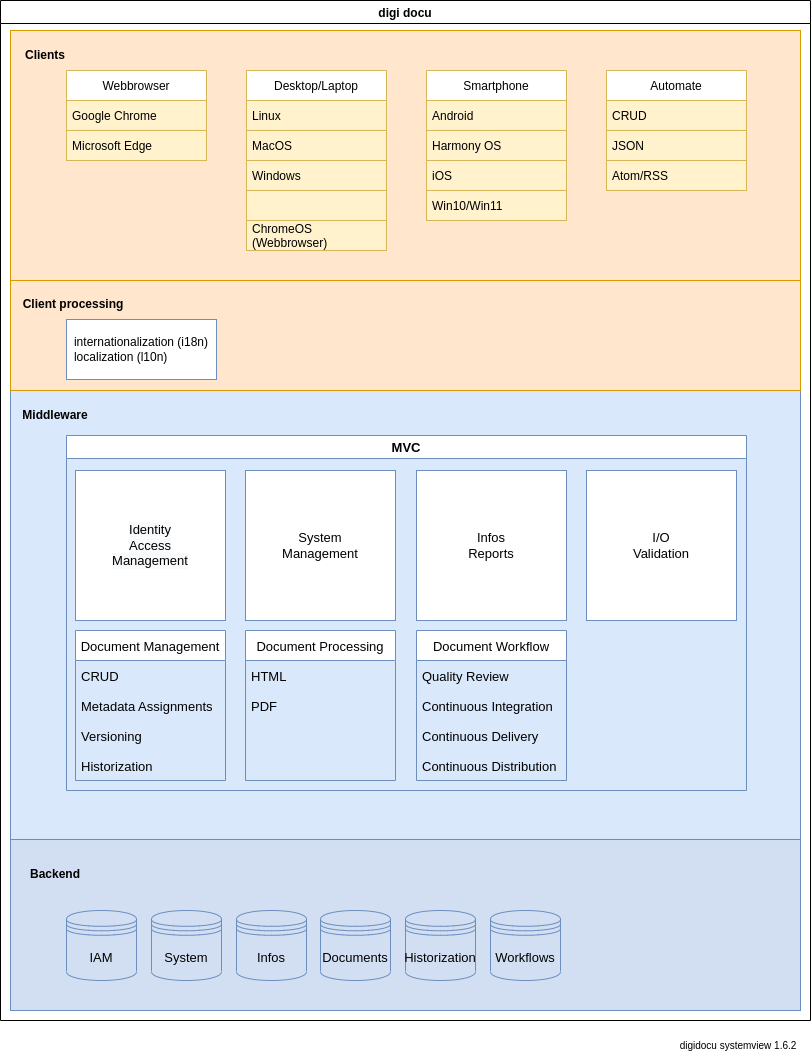The width and height of the screenshot is (811, 1061).
Task: Click the Identity Access Management block
Action: [x=150, y=545]
